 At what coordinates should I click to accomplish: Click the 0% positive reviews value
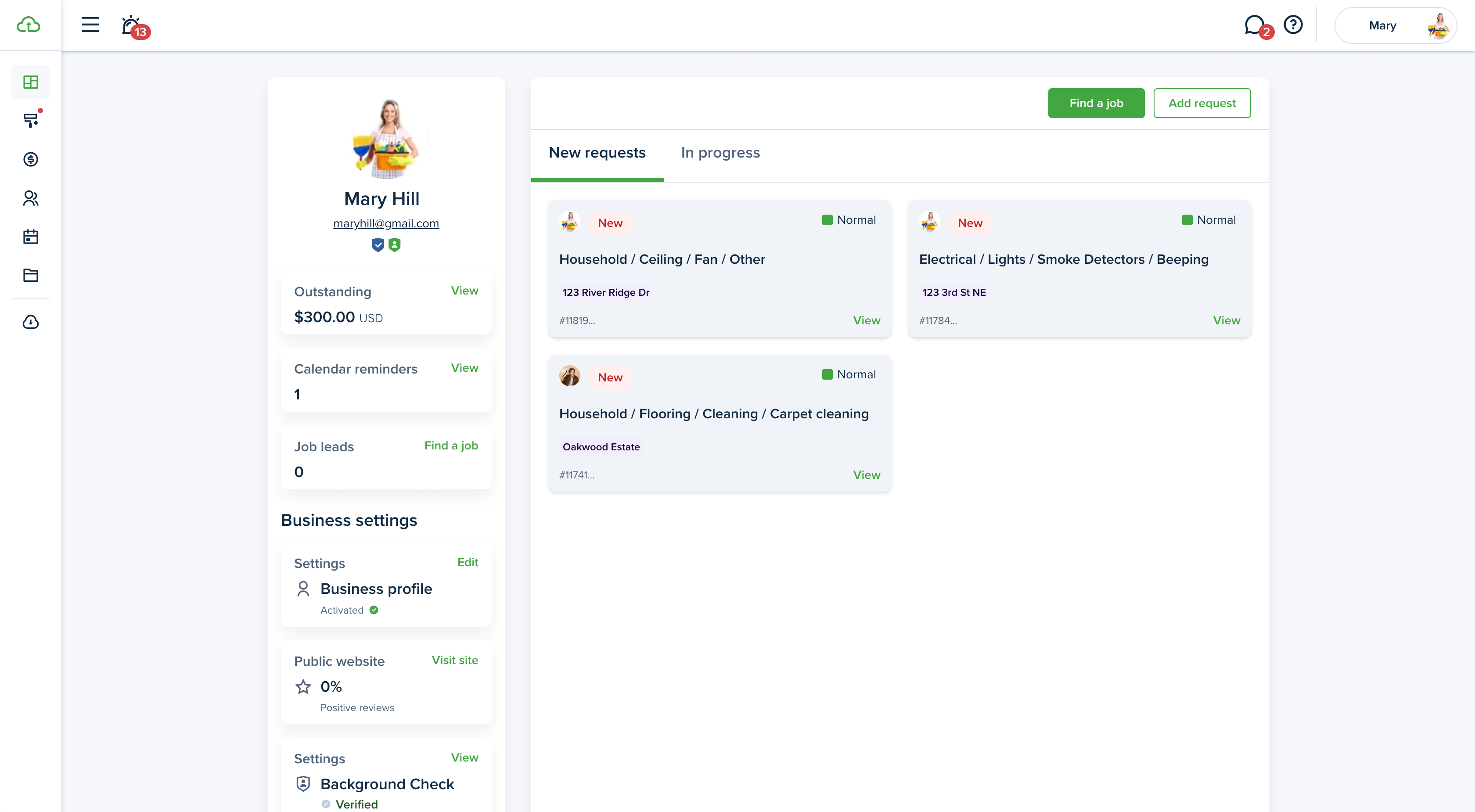[x=331, y=686]
